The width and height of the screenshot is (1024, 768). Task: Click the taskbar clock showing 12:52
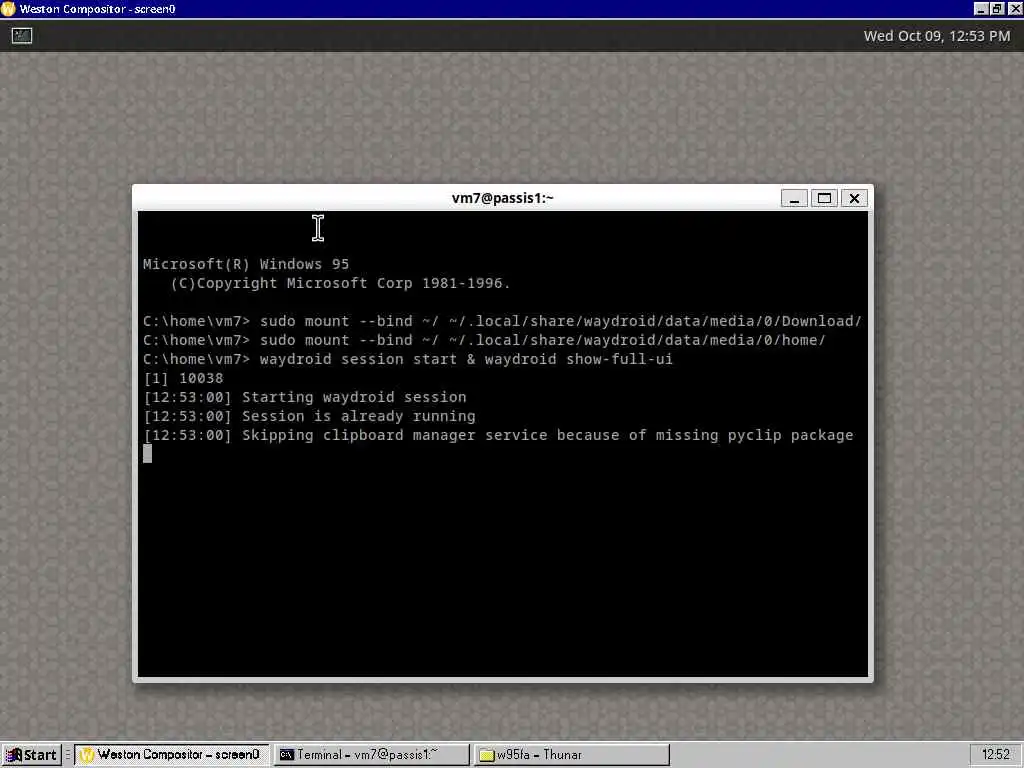[995, 755]
